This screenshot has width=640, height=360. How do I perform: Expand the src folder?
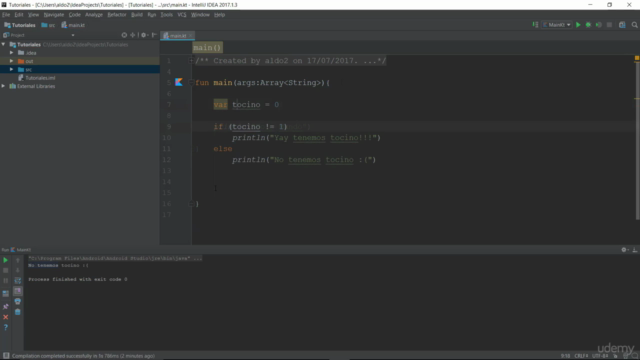pyautogui.click(x=11, y=69)
